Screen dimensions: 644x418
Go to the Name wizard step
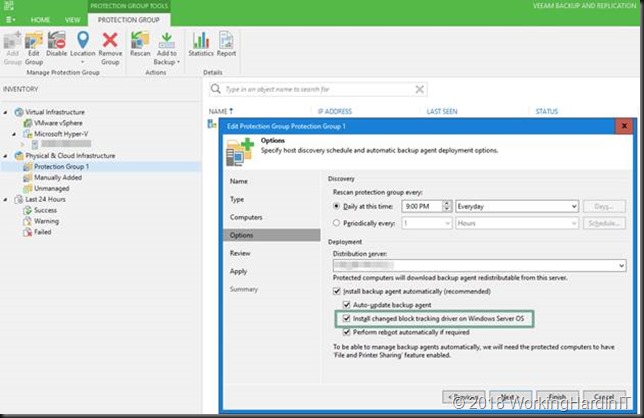[x=239, y=181]
